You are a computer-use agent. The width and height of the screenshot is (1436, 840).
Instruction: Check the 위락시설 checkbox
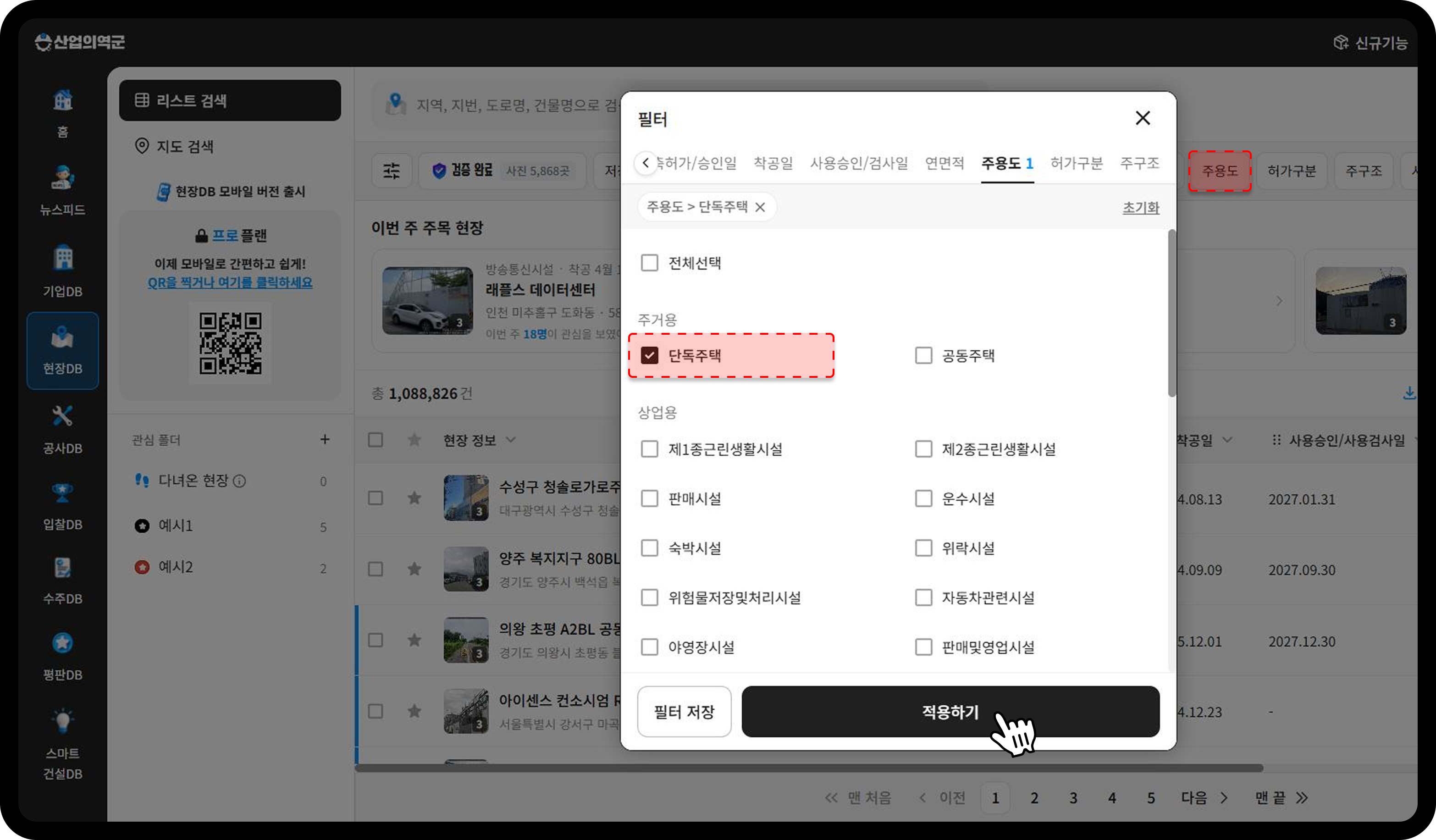coord(923,548)
